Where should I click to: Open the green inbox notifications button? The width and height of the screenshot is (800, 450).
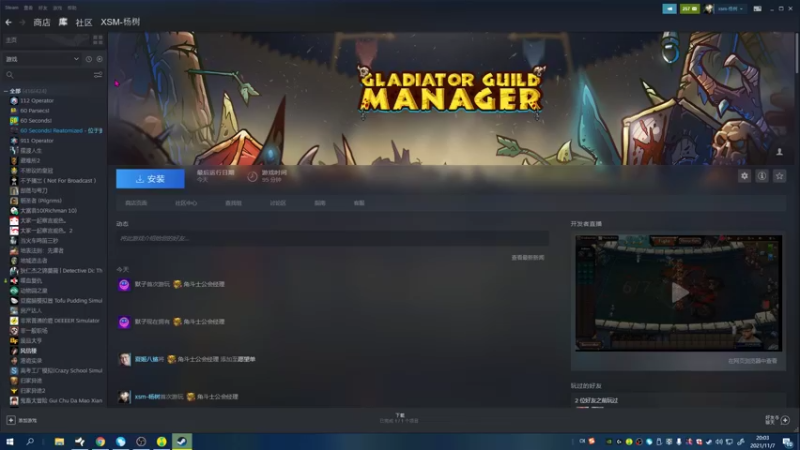[689, 9]
